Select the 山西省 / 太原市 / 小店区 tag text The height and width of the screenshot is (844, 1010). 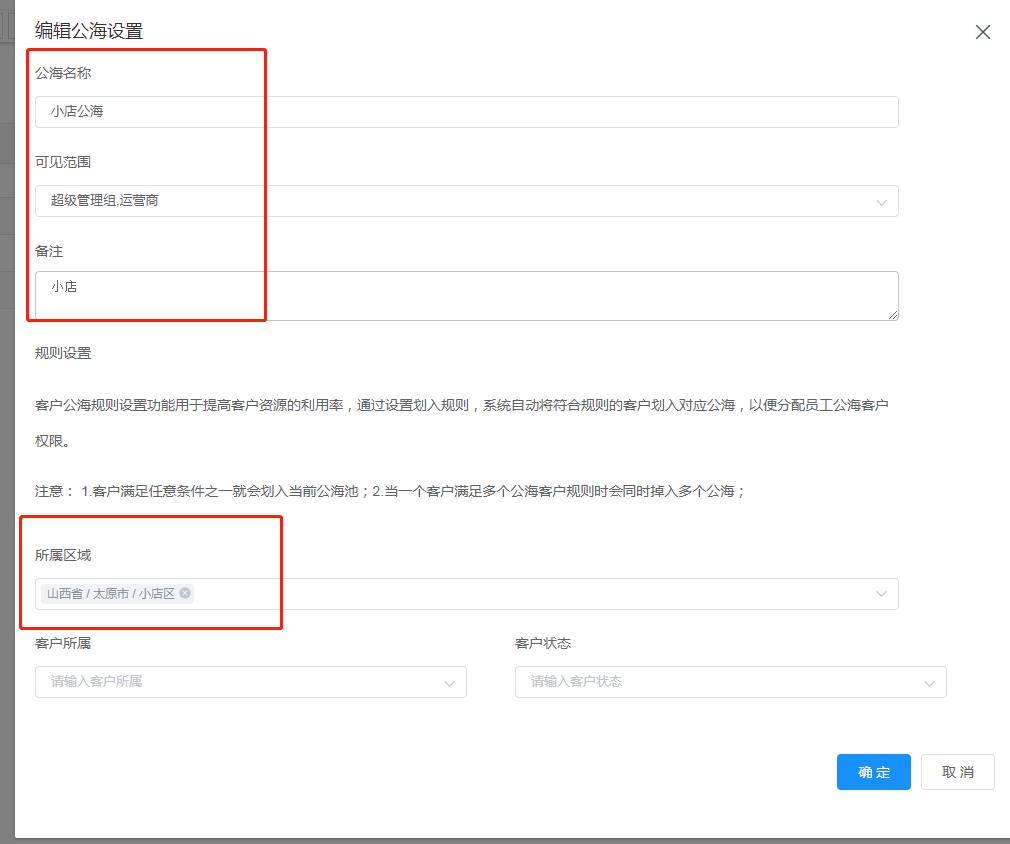(110, 594)
